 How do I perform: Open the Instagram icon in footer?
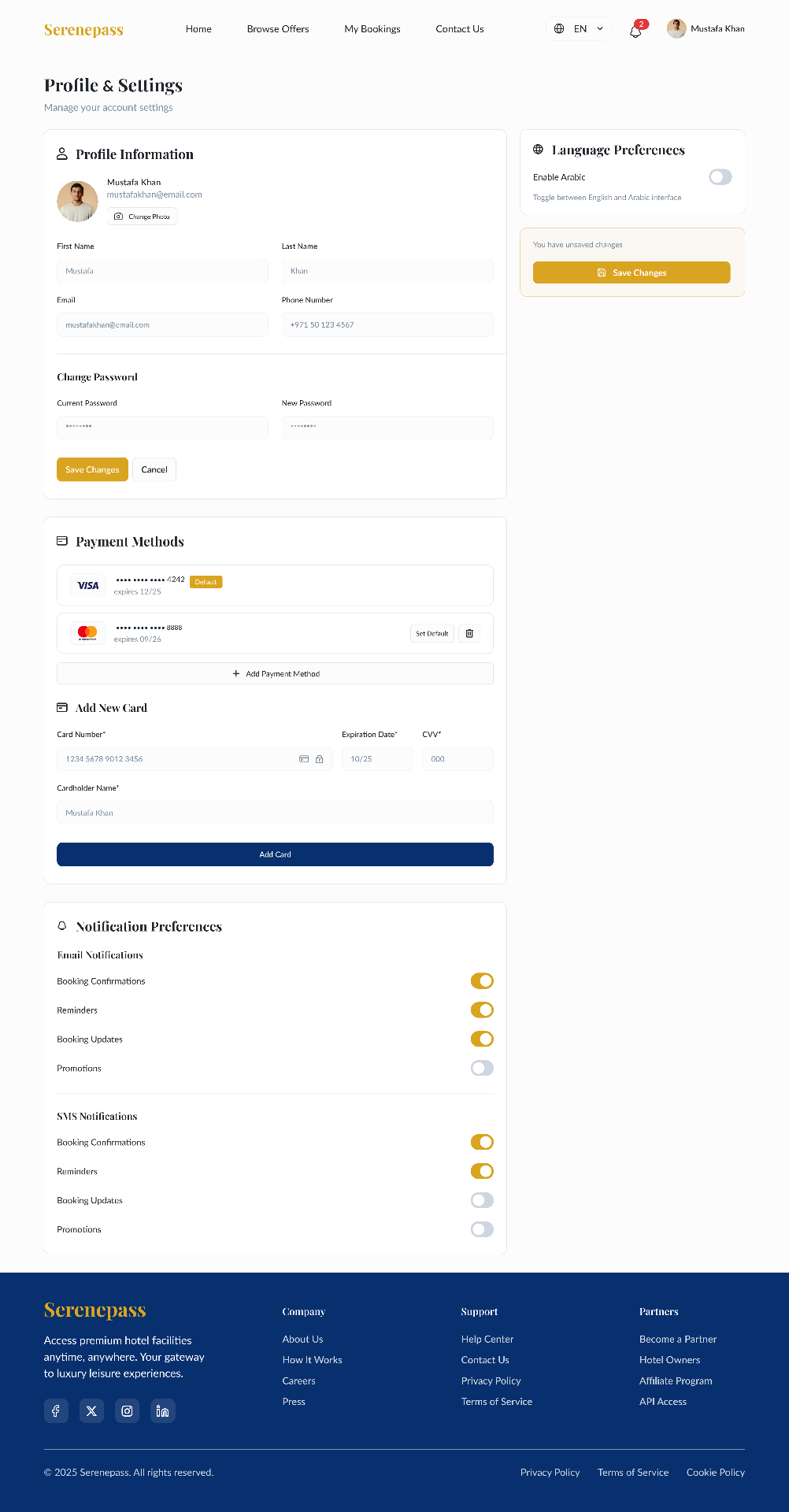coord(127,1410)
